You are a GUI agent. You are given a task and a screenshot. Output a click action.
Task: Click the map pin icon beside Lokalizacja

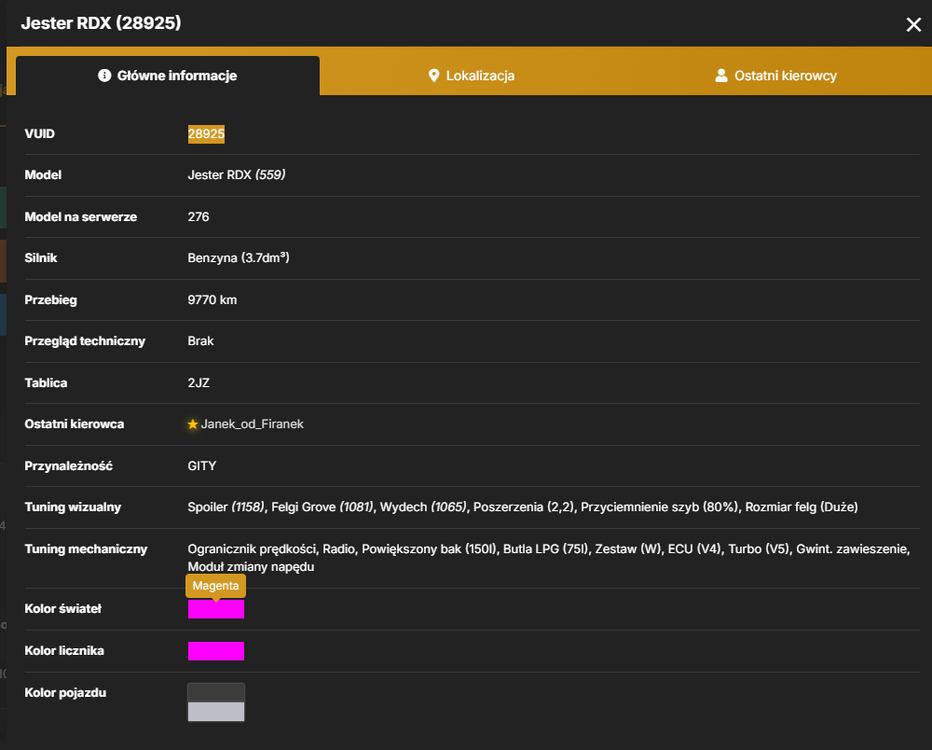tap(434, 75)
